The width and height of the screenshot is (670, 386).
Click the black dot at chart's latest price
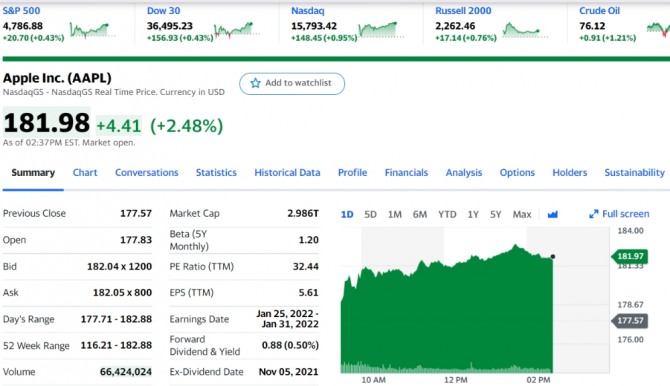click(x=553, y=256)
